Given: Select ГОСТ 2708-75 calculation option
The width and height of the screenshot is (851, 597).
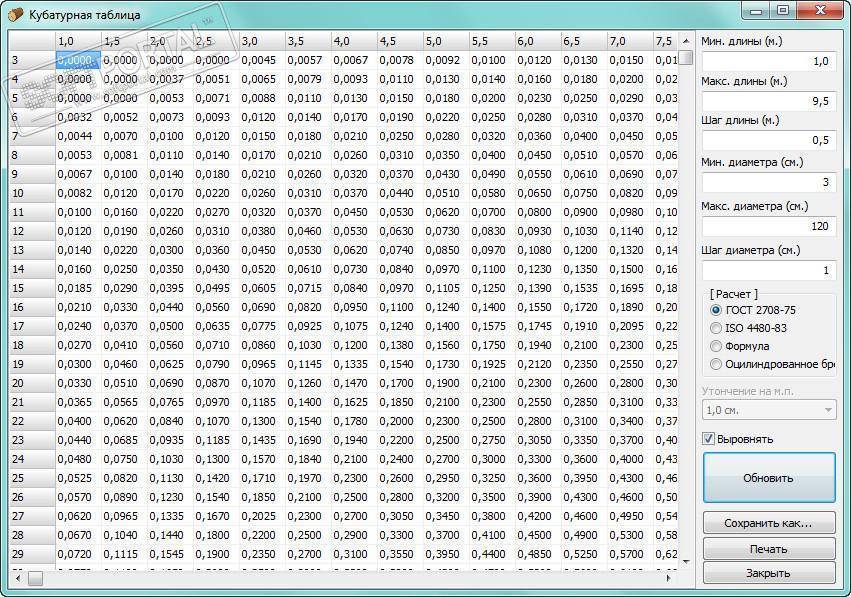Looking at the screenshot, I should 753,310.
